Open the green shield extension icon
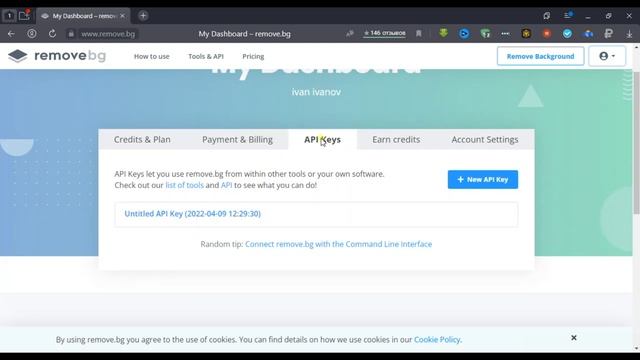The height and width of the screenshot is (360, 640). [x=485, y=34]
